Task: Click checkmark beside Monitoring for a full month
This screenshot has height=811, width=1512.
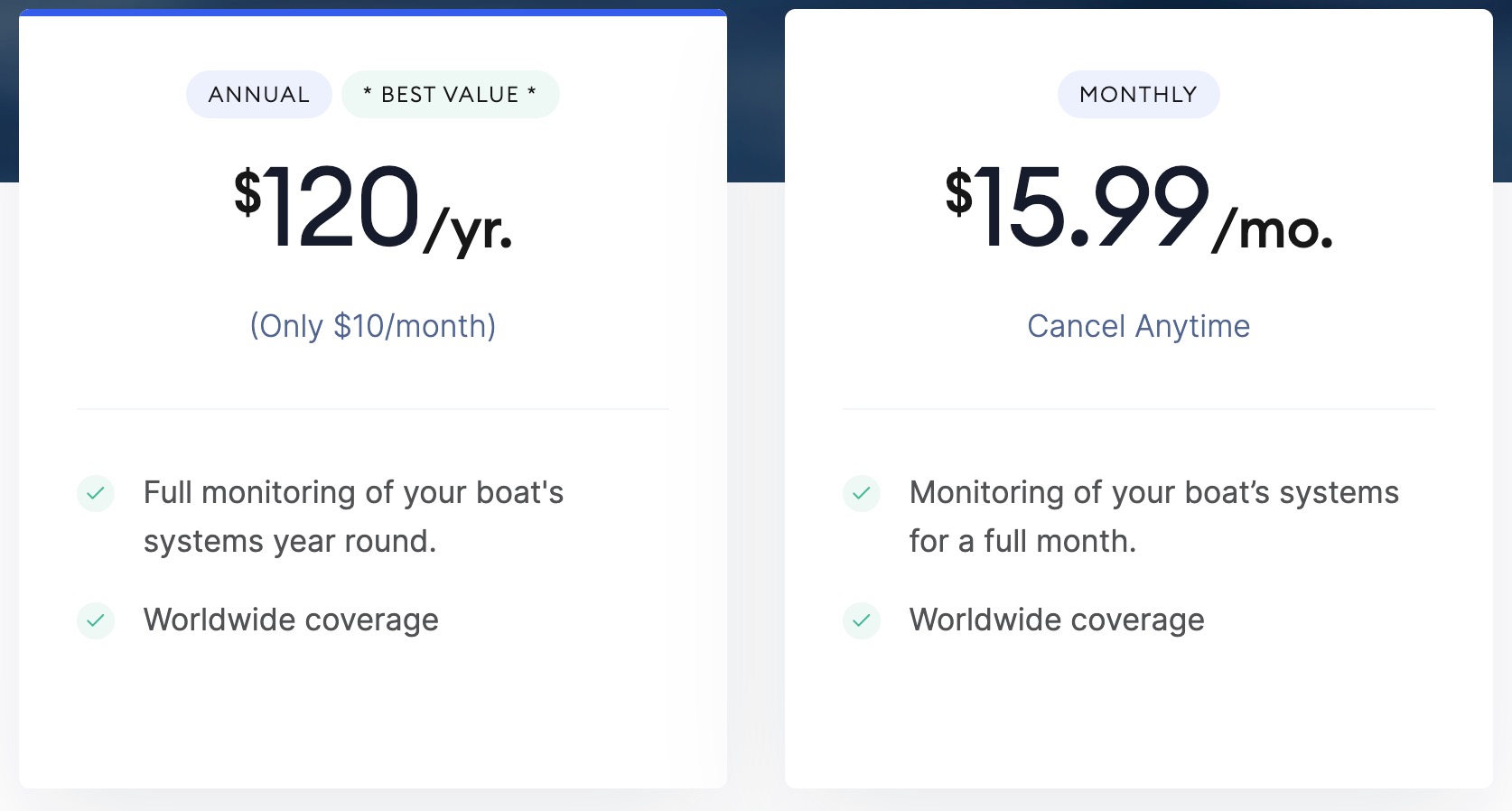Action: point(862,493)
